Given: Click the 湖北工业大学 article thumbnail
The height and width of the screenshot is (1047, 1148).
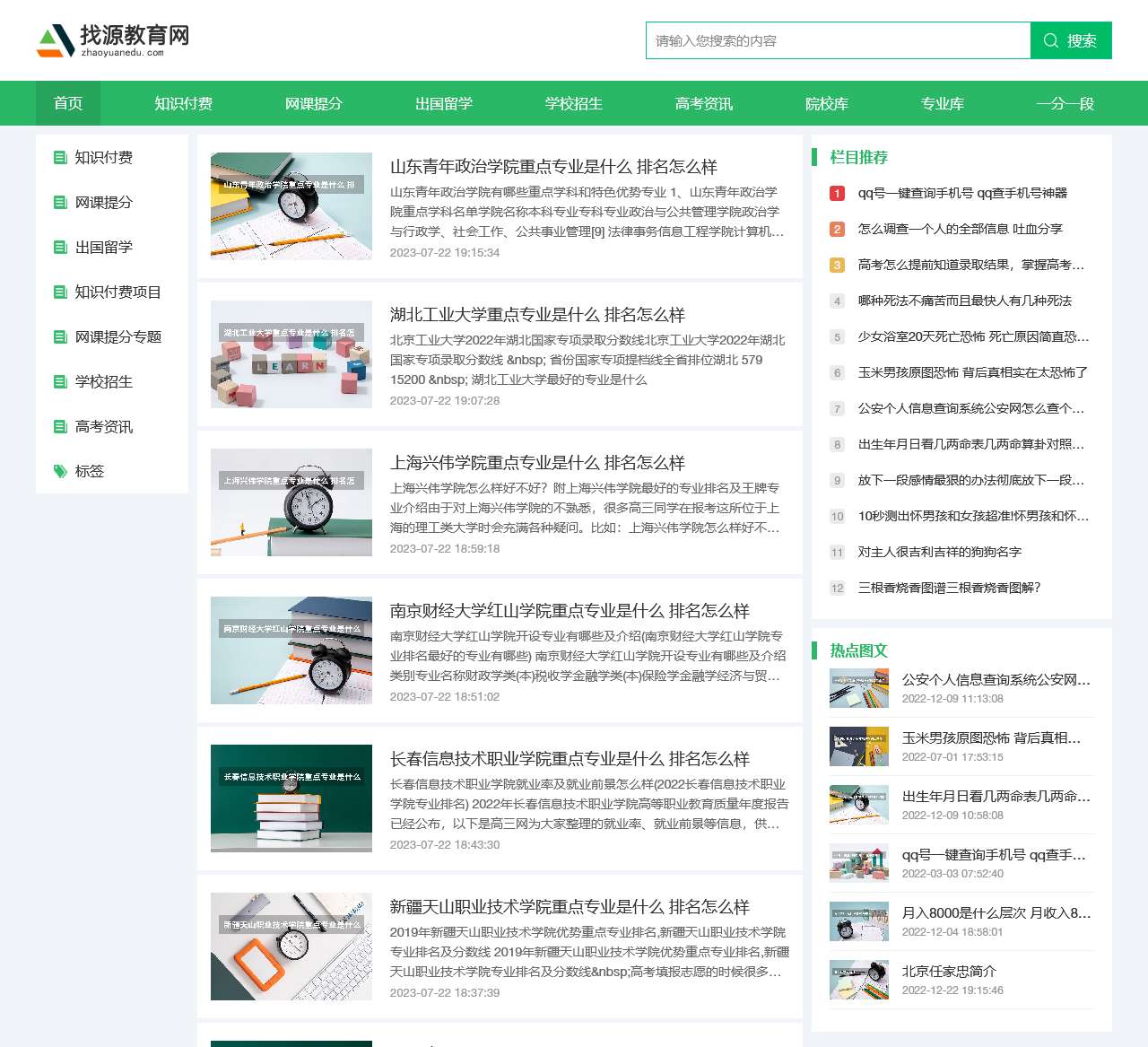Looking at the screenshot, I should click(291, 353).
